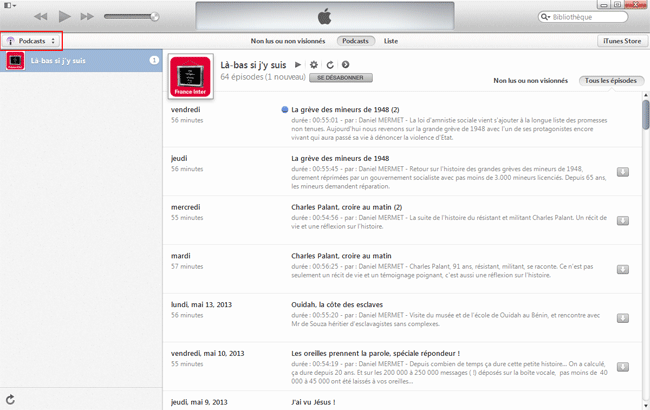
Task: Click the France Inter podcast artwork
Action: 191,76
